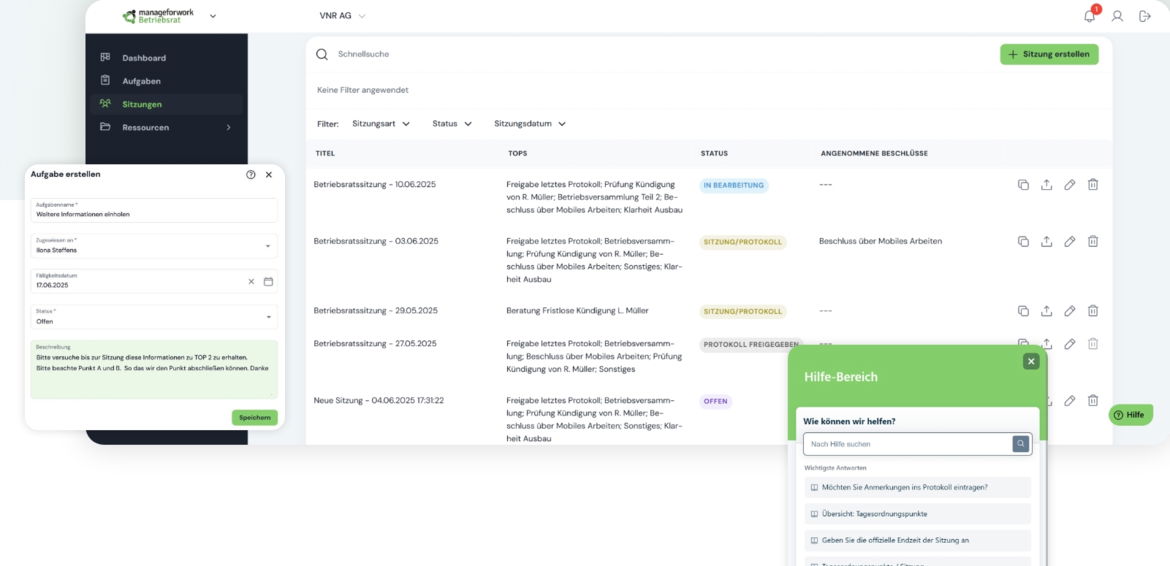
Task: Click Beratung Fristlose Kündigung L. Müller
Action: 578,311
